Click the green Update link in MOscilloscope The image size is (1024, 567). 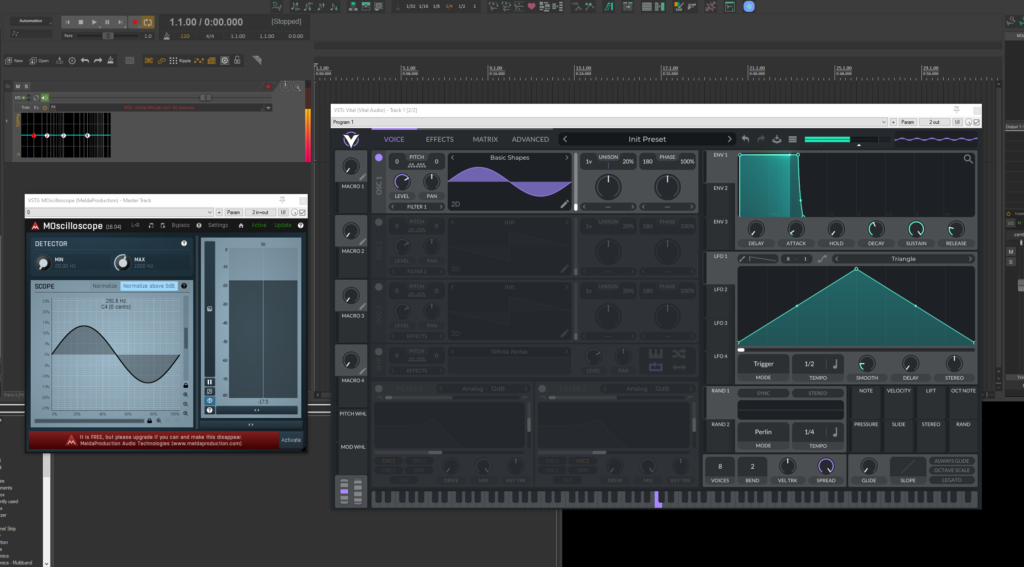tap(283, 225)
